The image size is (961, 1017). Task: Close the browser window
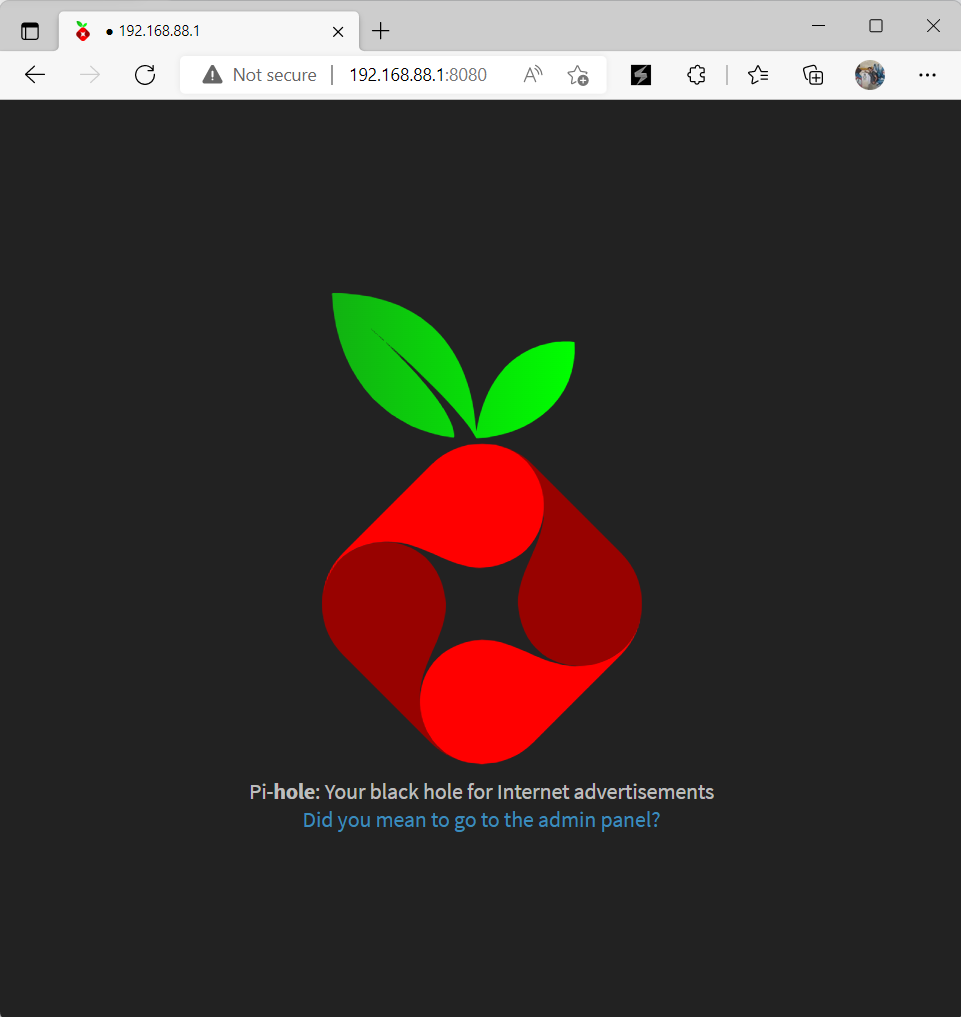click(x=933, y=26)
